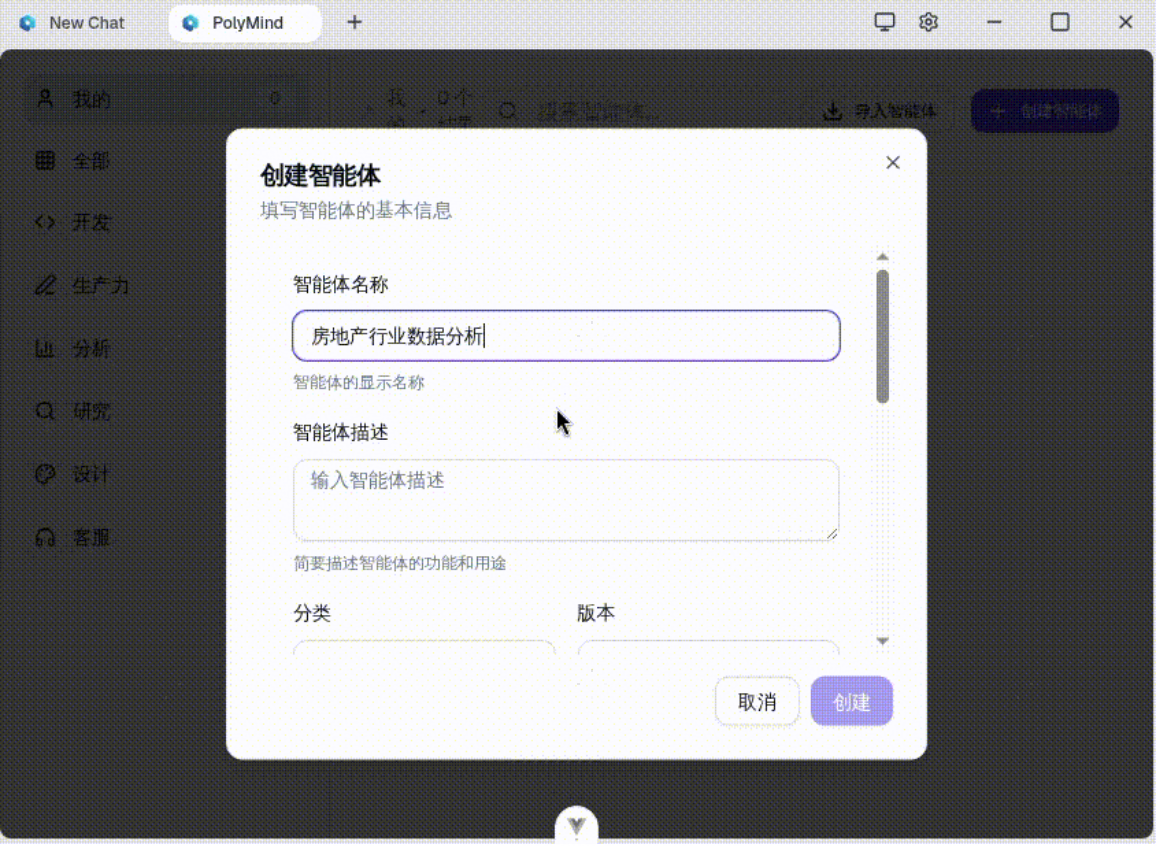Click the monitor icon in title bar
This screenshot has height=846, width=1157.
tap(885, 22)
